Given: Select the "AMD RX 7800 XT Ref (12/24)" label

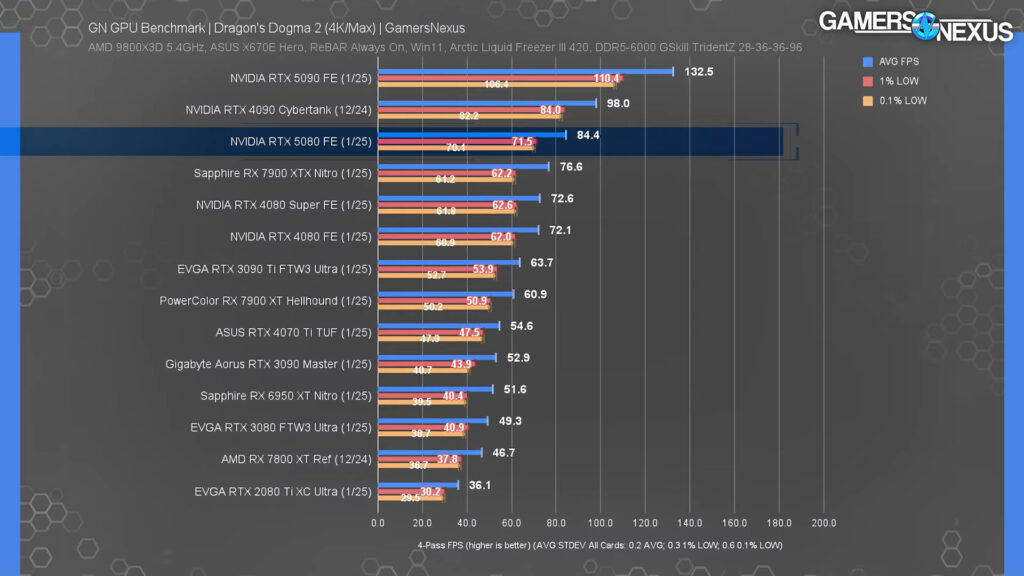Looking at the screenshot, I should 296,459.
